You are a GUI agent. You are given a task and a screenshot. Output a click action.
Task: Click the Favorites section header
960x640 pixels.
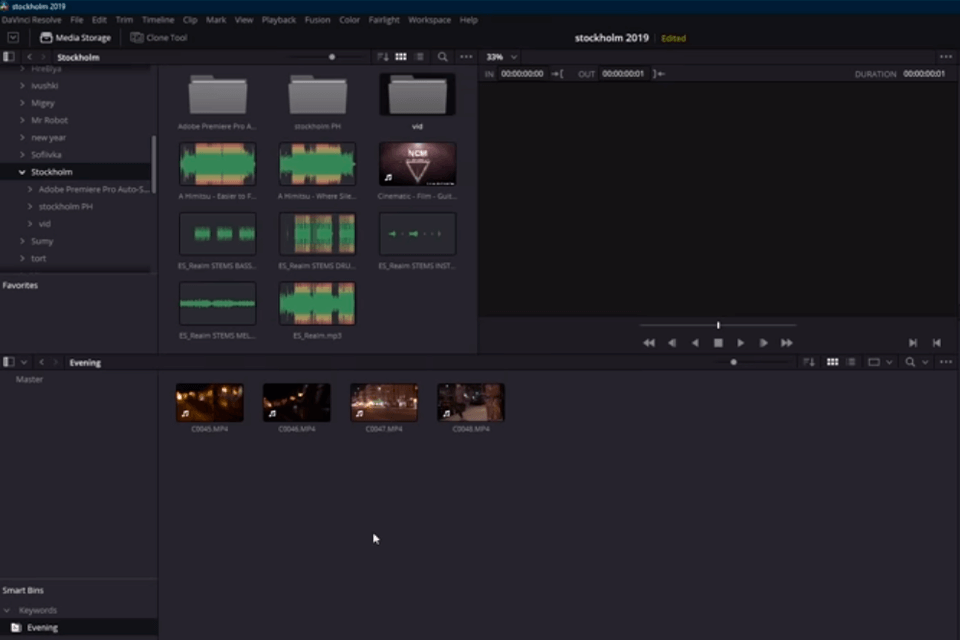20,285
